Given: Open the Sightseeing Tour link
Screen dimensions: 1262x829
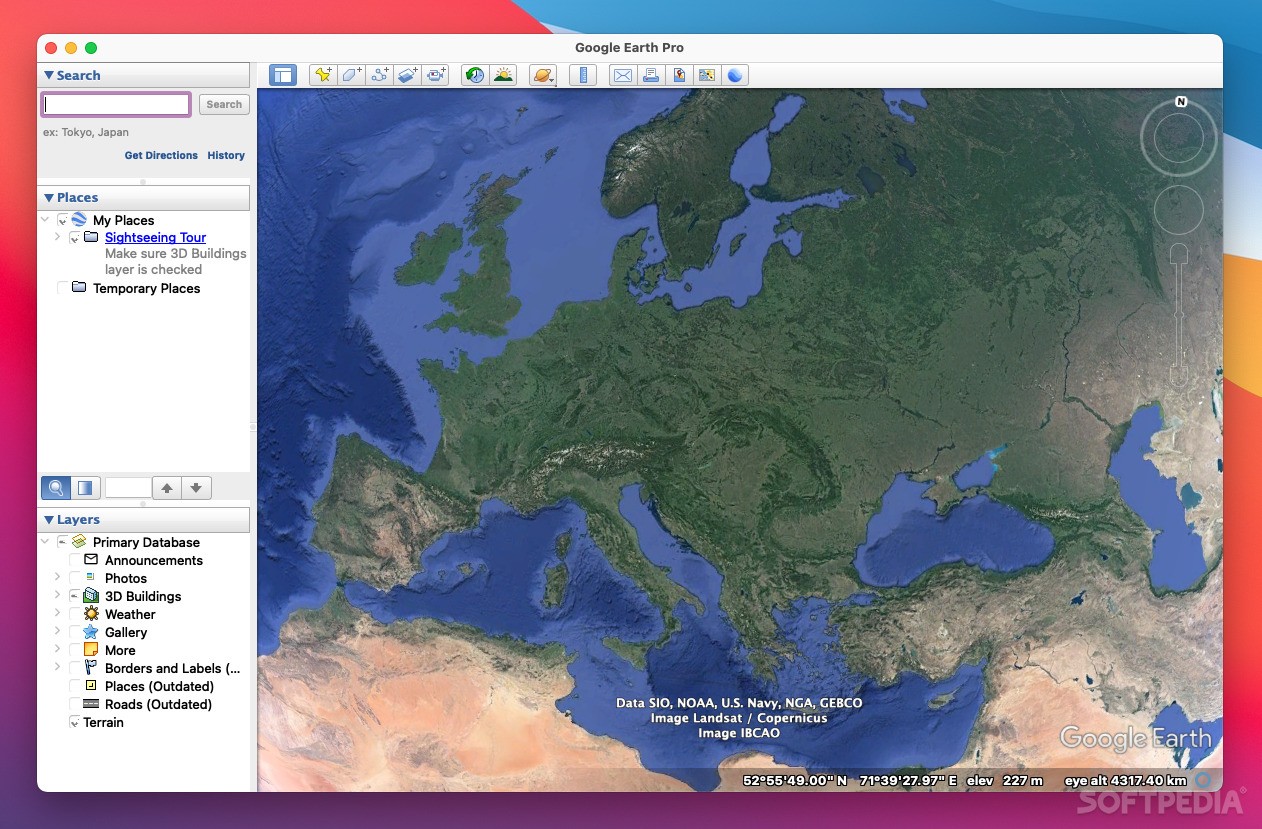Looking at the screenshot, I should coord(155,237).
